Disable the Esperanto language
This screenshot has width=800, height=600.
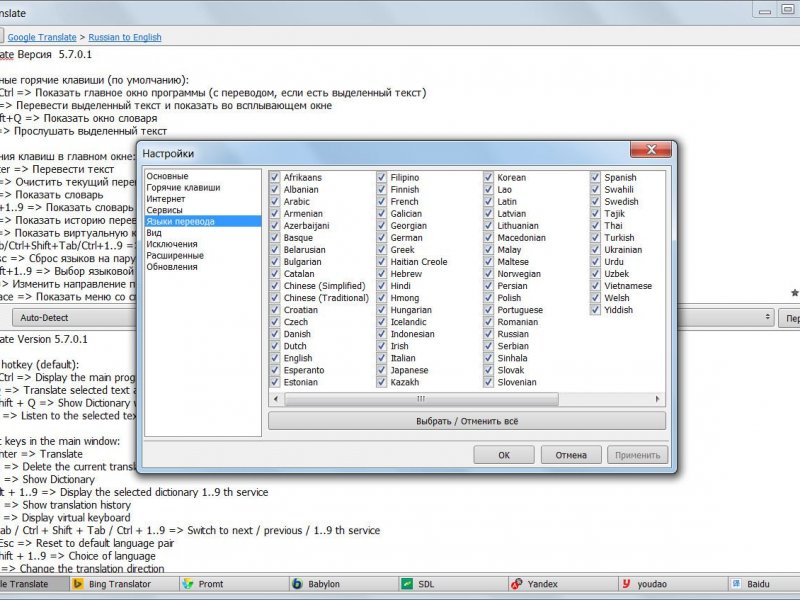click(x=275, y=370)
